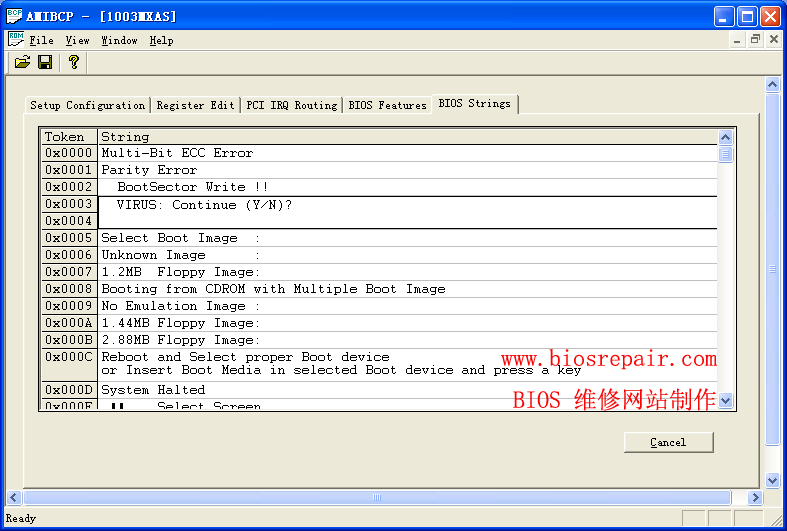This screenshot has width=787, height=531.
Task: Select token 0x0009 cell
Action: [x=69, y=306]
